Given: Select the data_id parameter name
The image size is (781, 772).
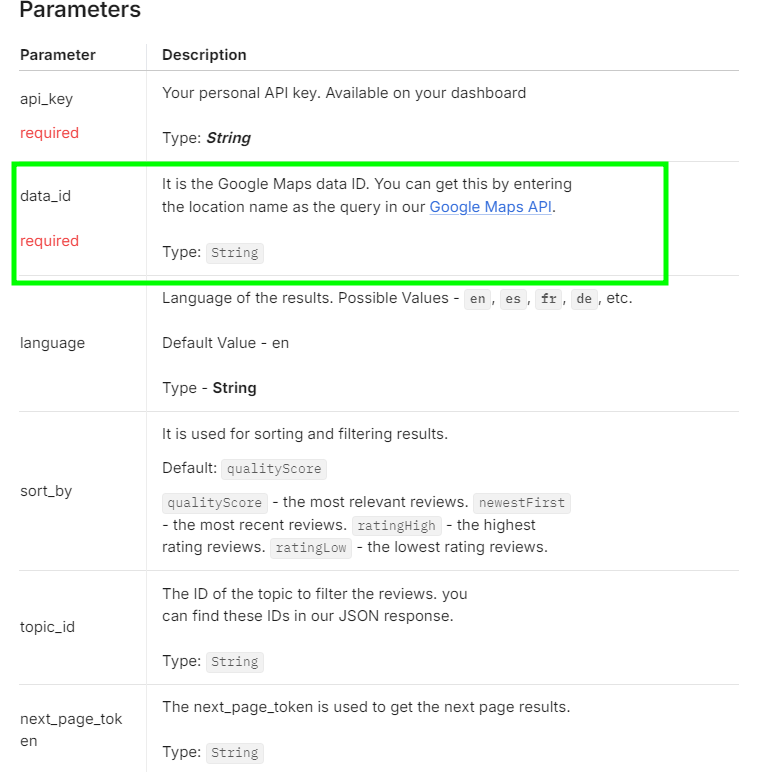Looking at the screenshot, I should pyautogui.click(x=45, y=196).
